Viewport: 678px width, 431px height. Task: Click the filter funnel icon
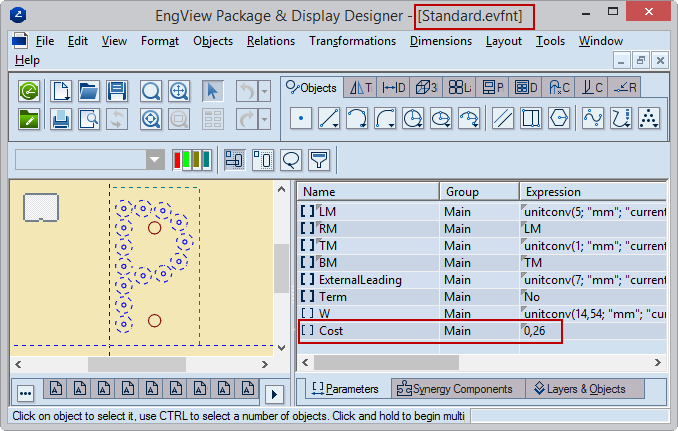[x=319, y=160]
